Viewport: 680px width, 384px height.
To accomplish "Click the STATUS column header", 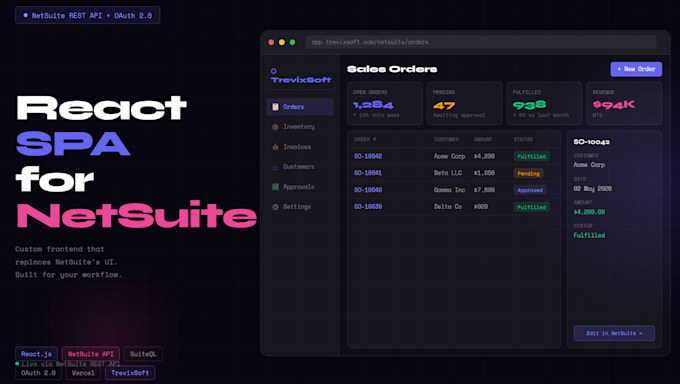I will (x=523, y=139).
